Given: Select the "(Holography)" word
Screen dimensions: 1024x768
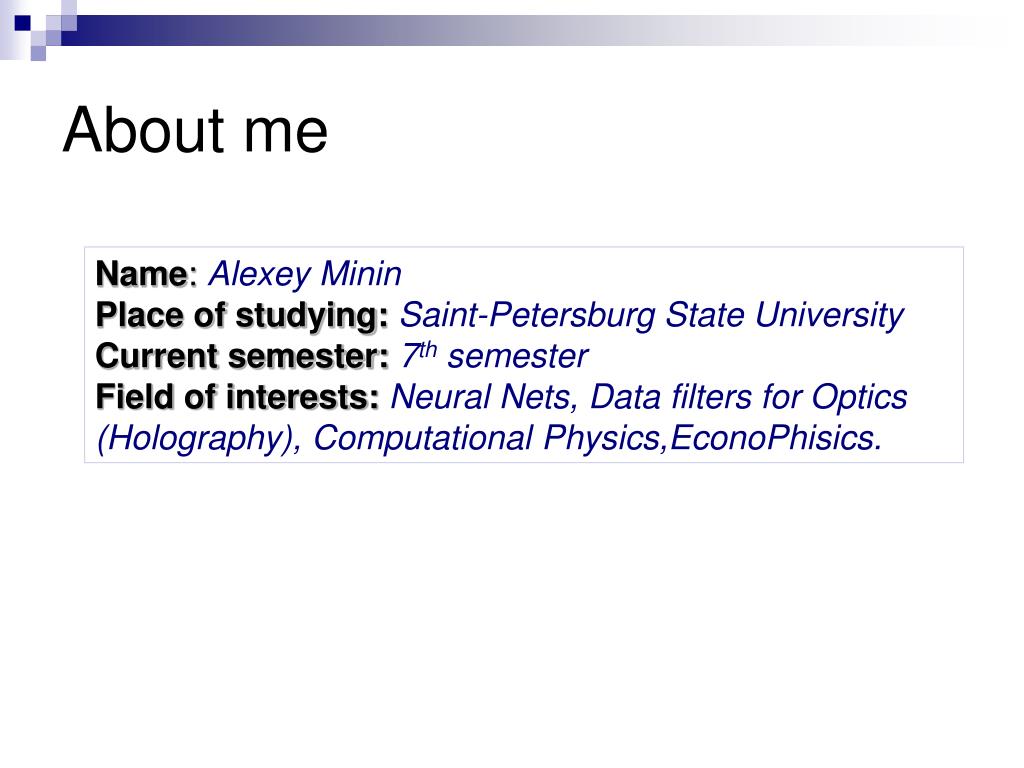Looking at the screenshot, I should click(195, 439).
